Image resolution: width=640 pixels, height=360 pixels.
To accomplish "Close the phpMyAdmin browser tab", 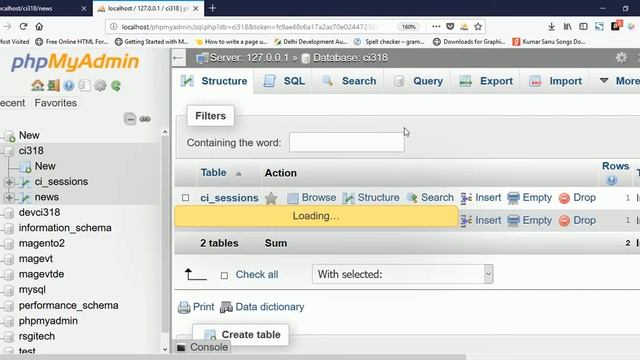I will (196, 8).
